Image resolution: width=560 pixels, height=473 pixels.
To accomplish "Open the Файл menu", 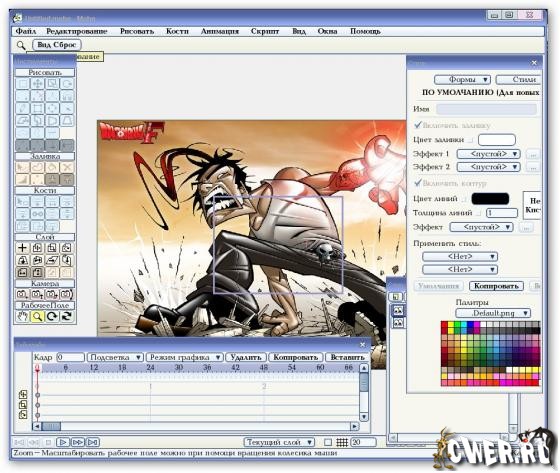I will coord(26,31).
